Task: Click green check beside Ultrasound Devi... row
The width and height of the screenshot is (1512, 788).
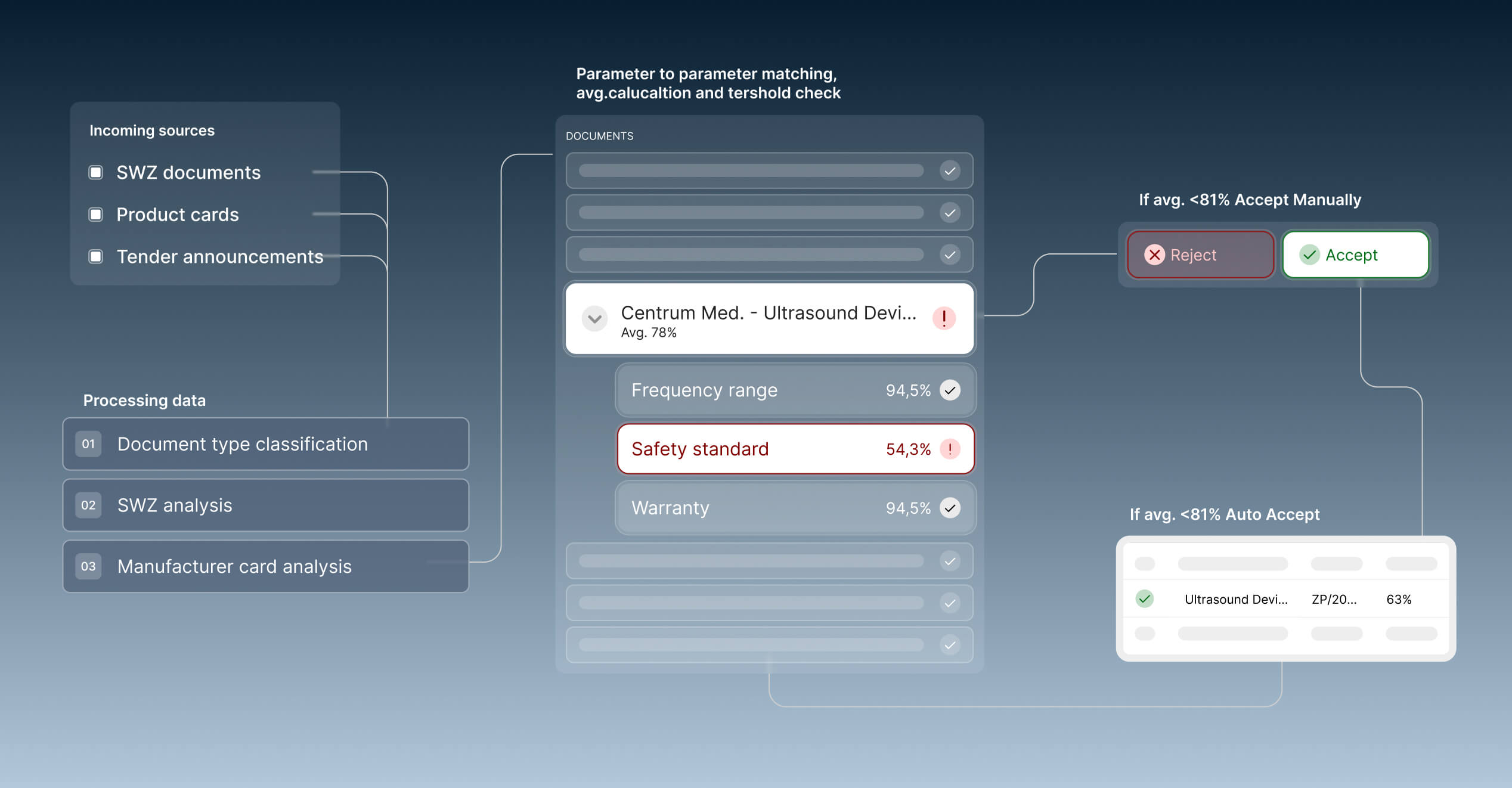Action: tap(1144, 598)
